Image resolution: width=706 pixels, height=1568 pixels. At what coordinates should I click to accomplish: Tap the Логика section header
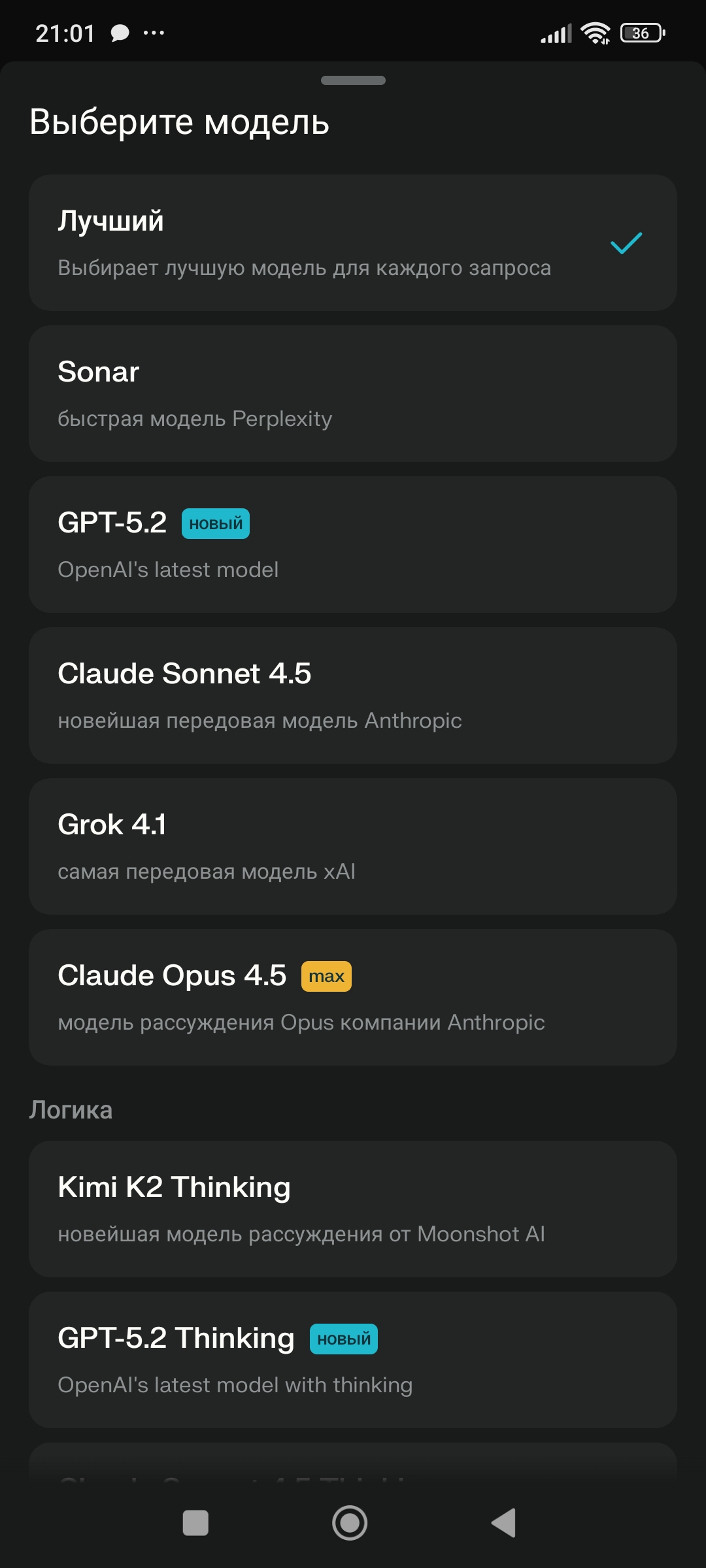[x=71, y=1110]
